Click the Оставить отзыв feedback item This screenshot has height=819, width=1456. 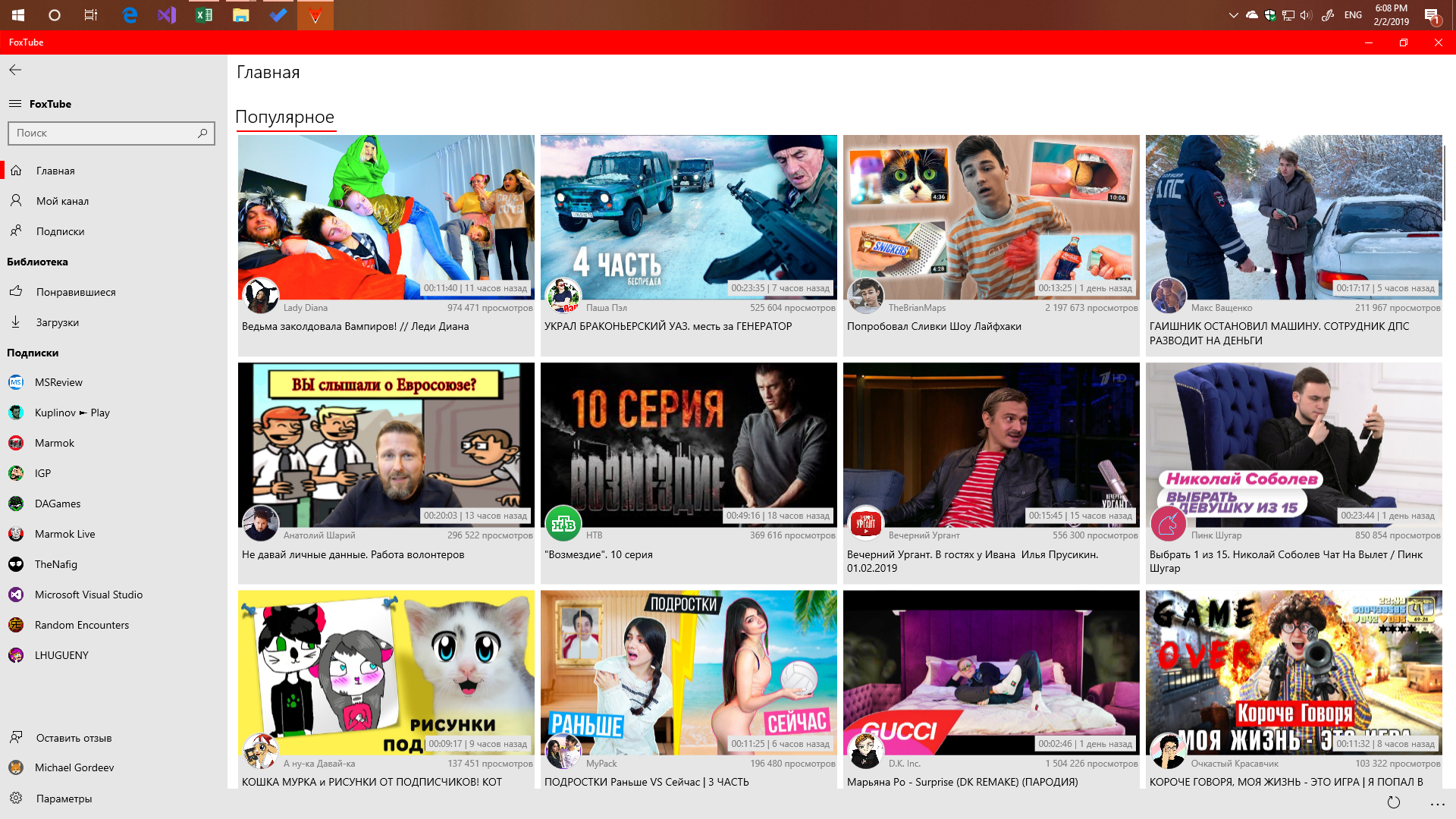(74, 738)
